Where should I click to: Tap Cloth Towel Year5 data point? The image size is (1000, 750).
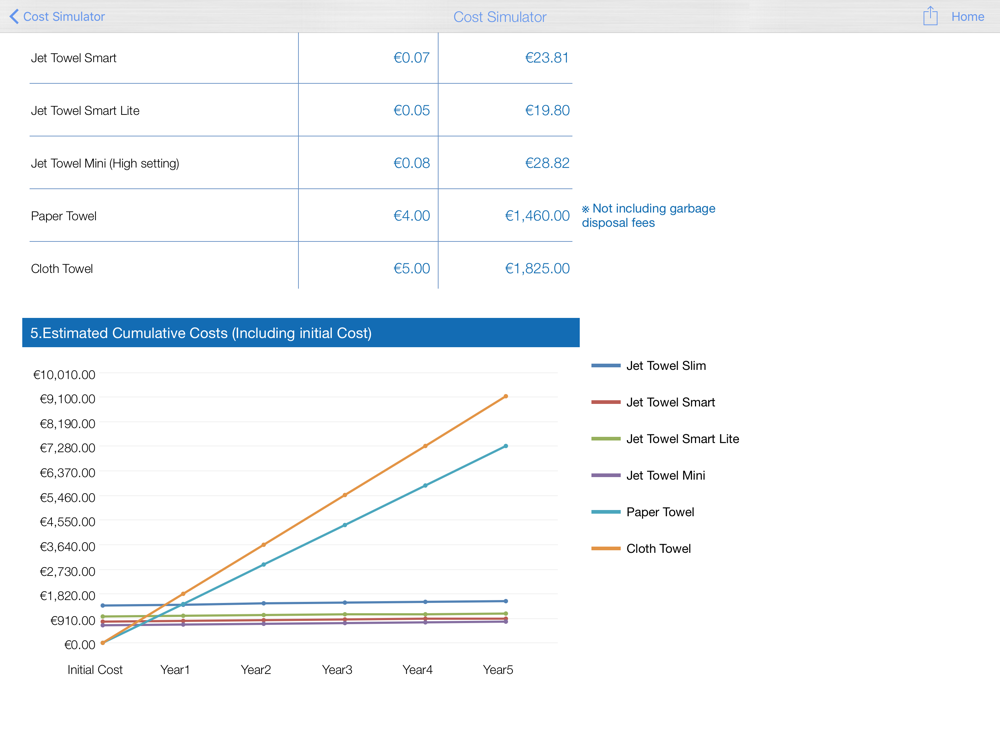pos(506,396)
